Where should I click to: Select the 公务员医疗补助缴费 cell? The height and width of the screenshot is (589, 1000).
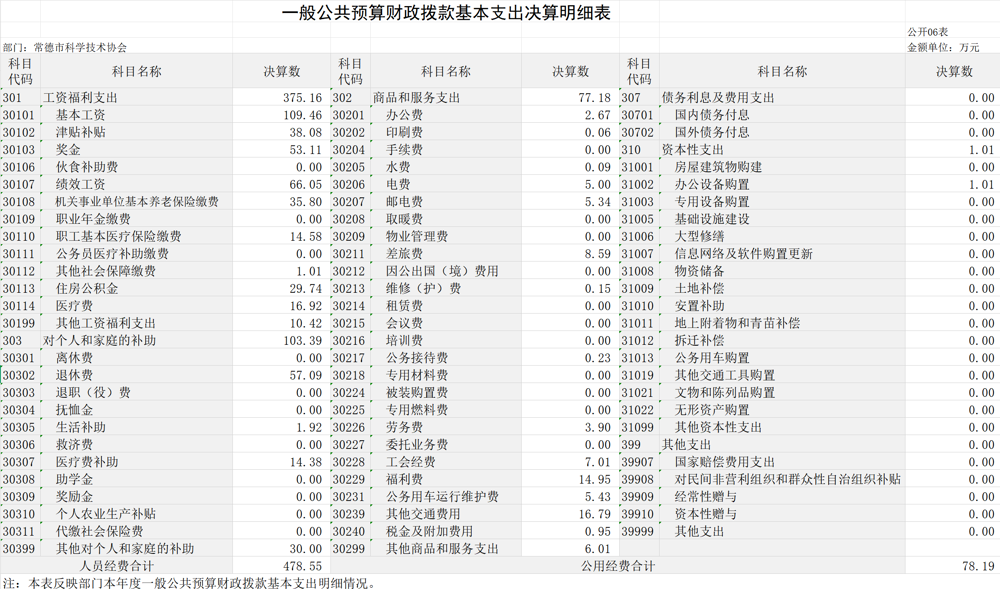click(112, 254)
